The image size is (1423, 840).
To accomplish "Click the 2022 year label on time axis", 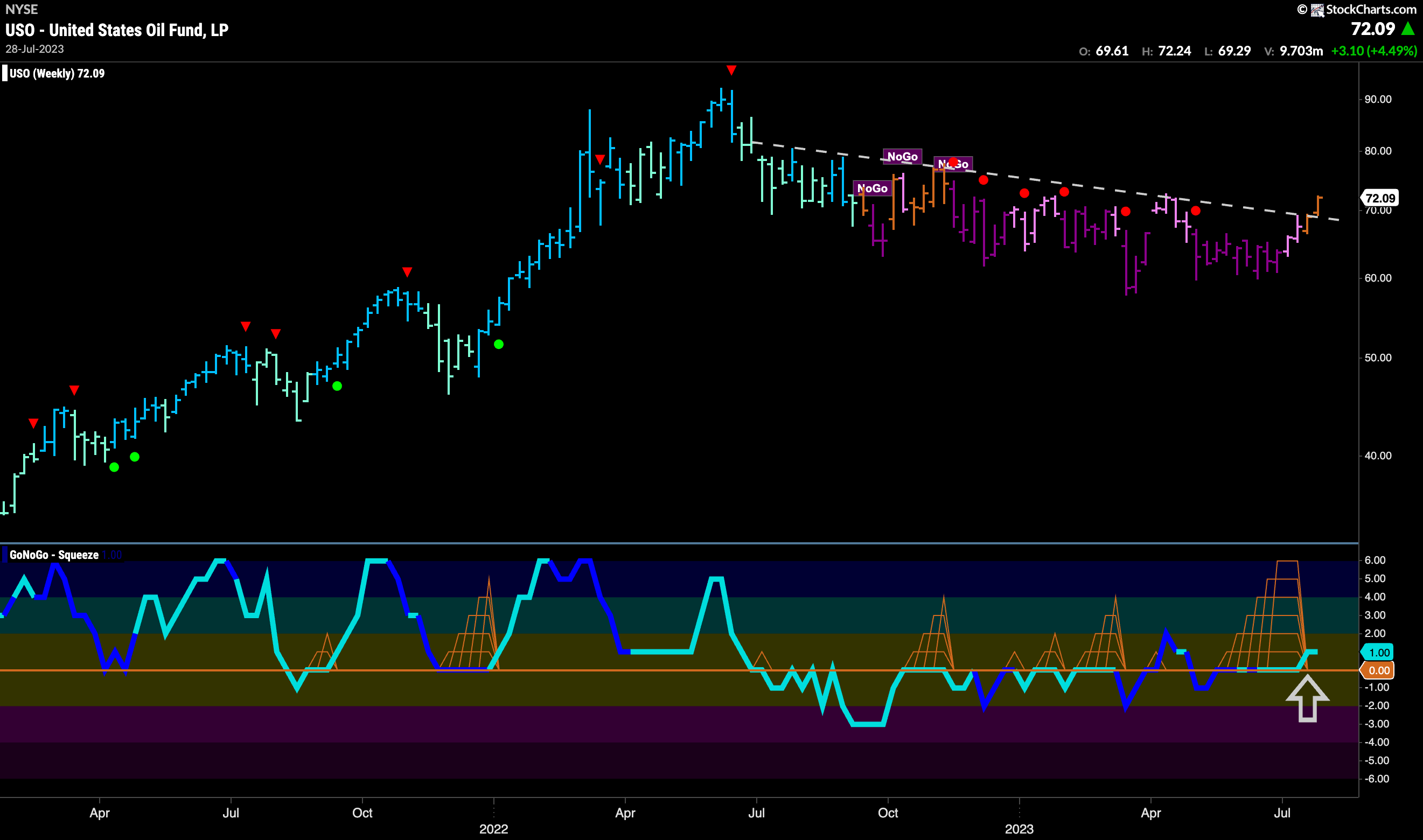I will (x=493, y=829).
